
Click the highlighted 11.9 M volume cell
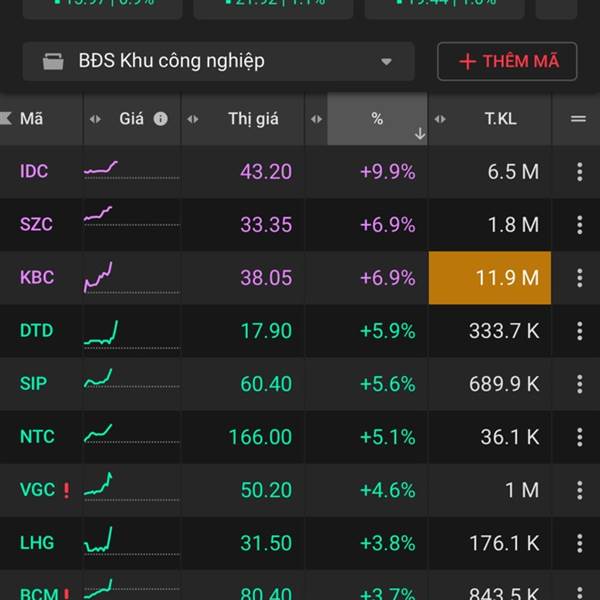(490, 278)
